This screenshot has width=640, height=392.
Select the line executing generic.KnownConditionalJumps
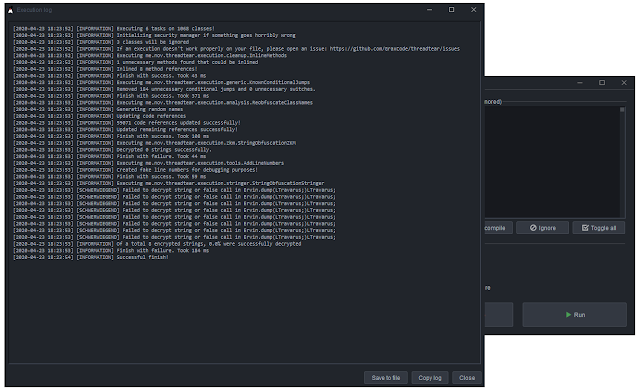[161, 82]
